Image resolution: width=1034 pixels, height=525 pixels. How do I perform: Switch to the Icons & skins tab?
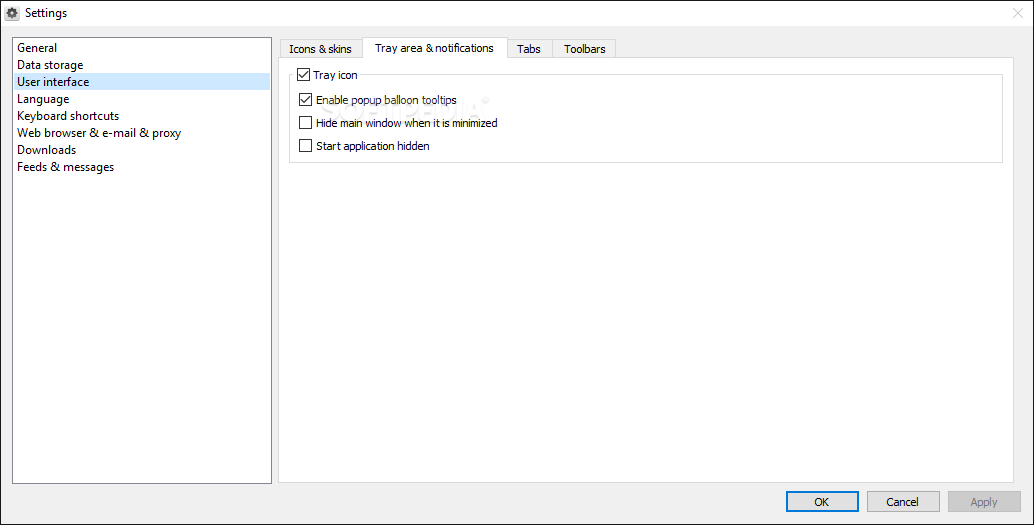[320, 49]
